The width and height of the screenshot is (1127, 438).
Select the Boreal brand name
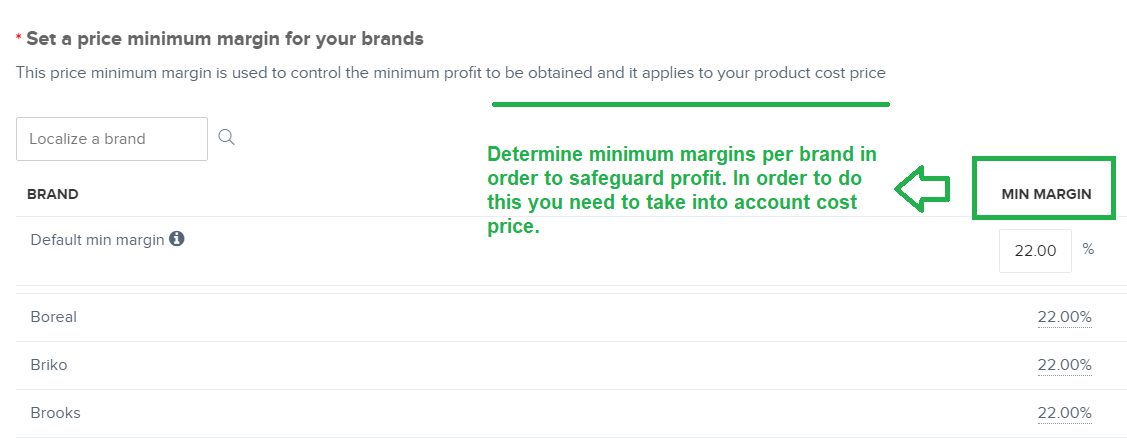(x=54, y=317)
